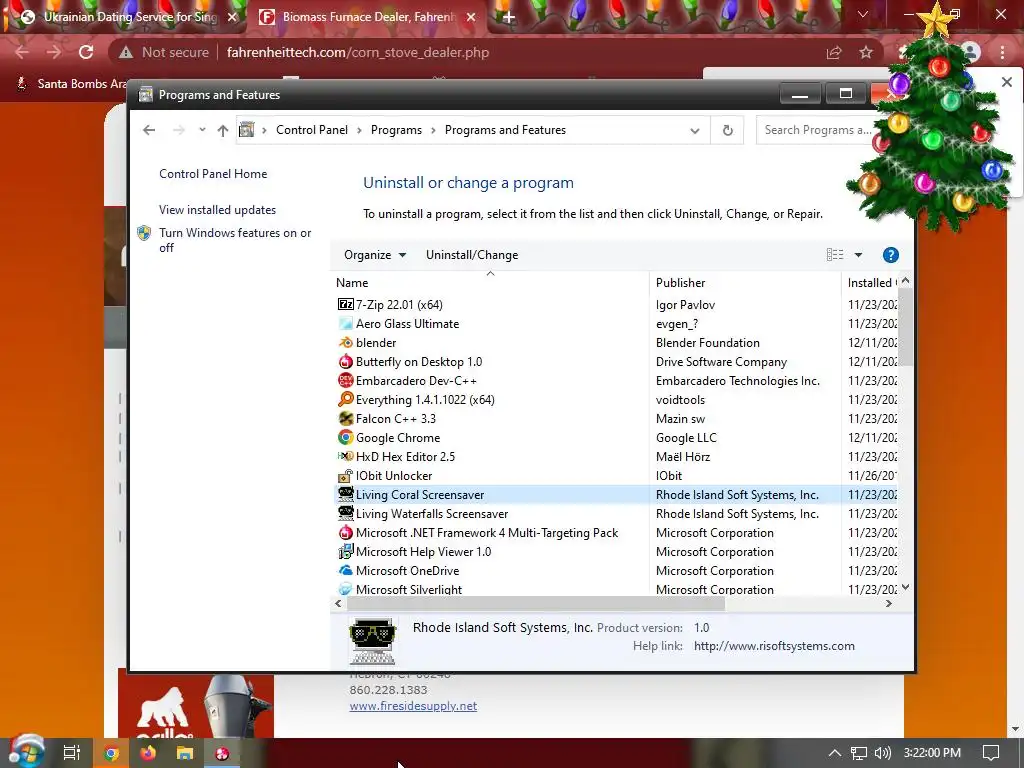Click the Living Coral Screensaver icon
Image resolution: width=1024 pixels, height=768 pixels.
click(345, 494)
